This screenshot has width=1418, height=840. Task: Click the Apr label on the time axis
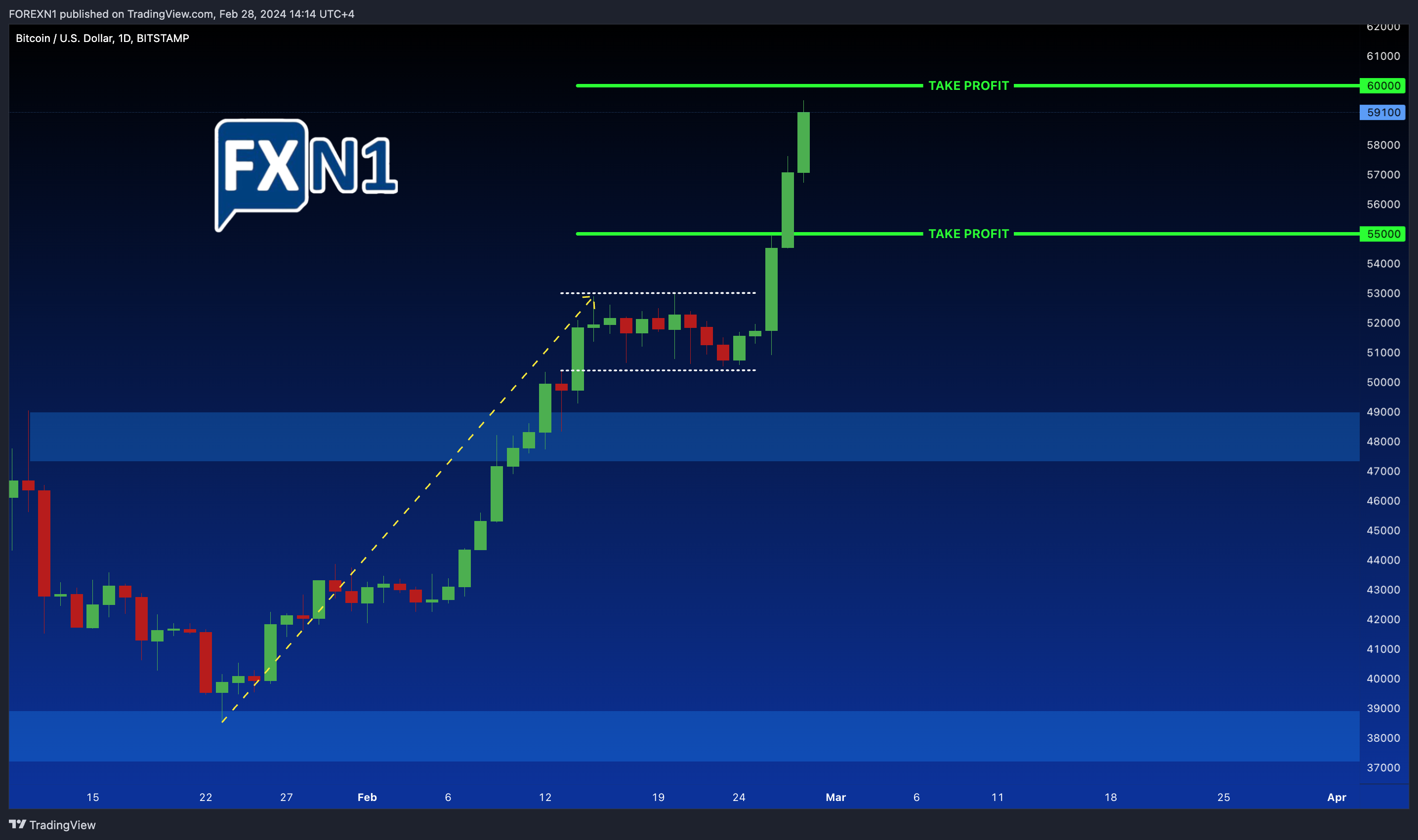1336,797
